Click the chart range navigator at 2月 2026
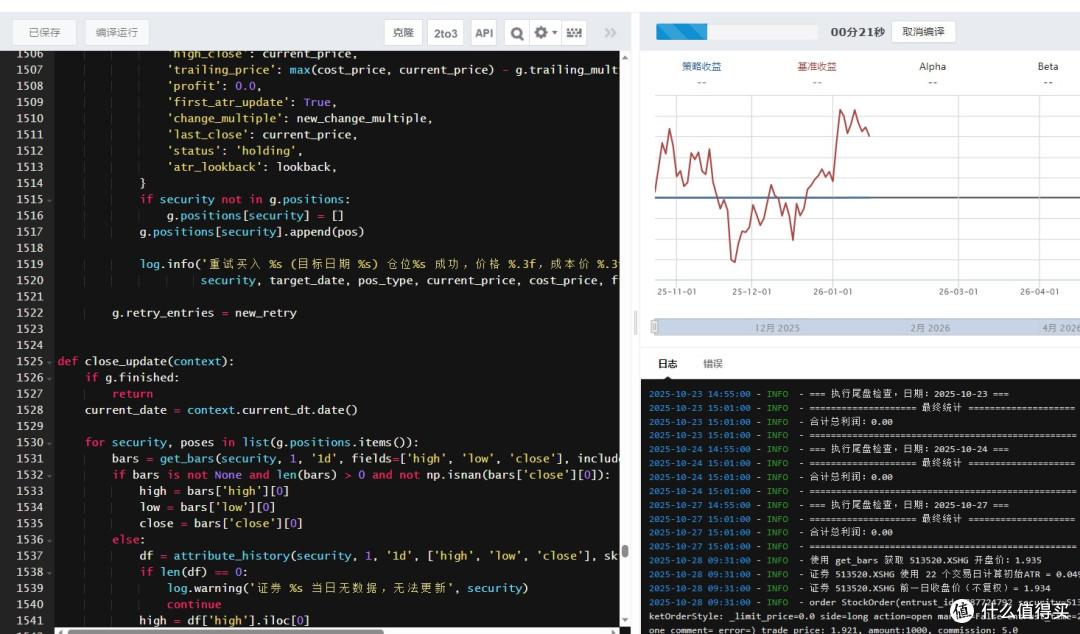 click(x=930, y=328)
